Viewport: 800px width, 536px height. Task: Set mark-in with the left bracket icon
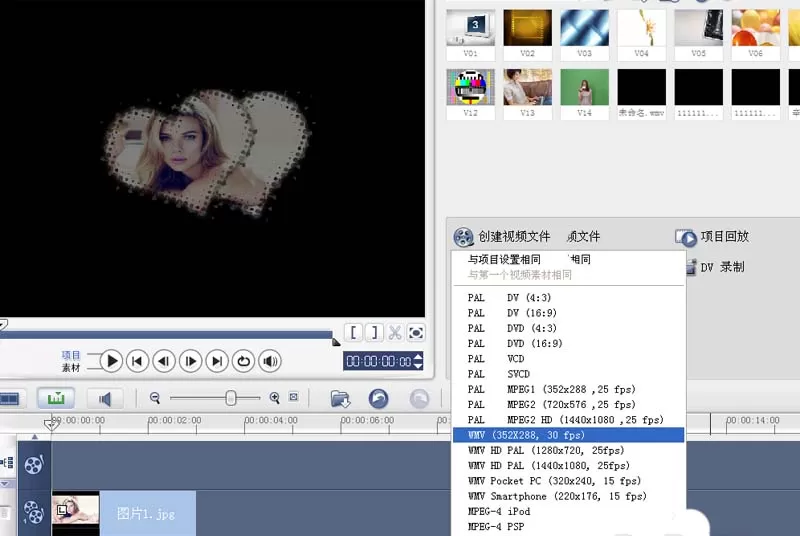pos(353,333)
